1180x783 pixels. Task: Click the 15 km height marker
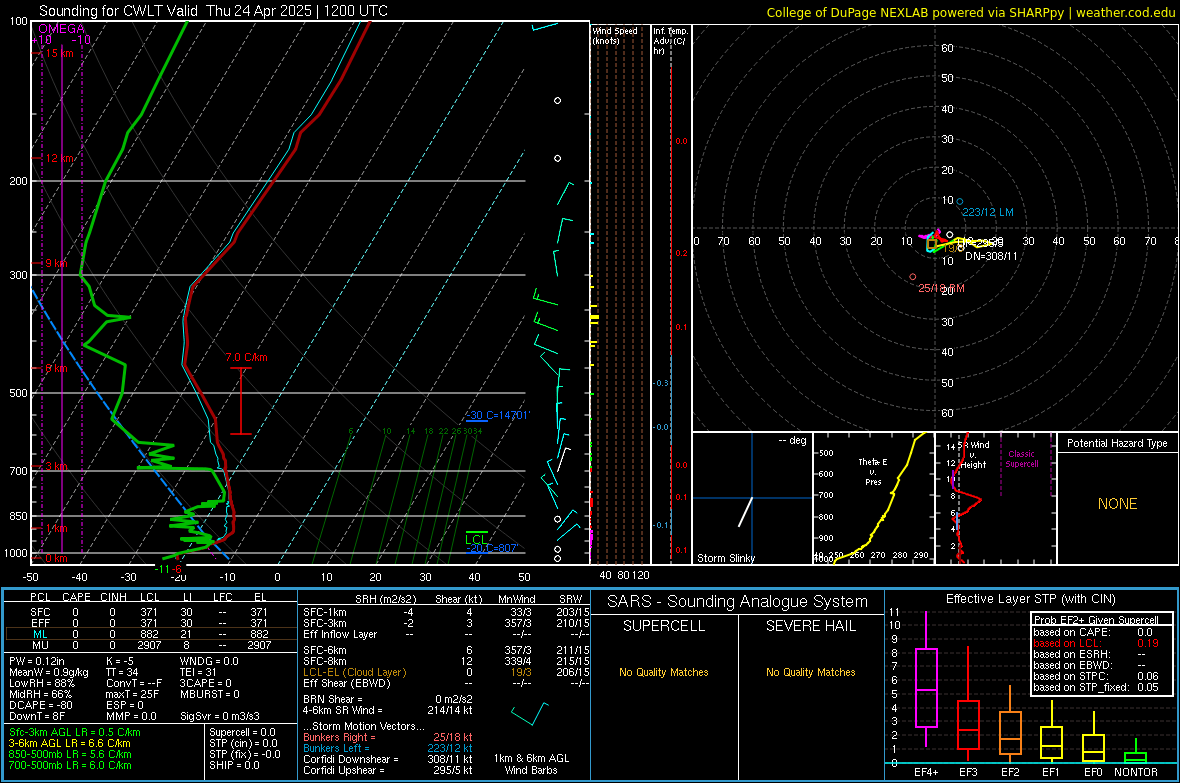tap(59, 53)
